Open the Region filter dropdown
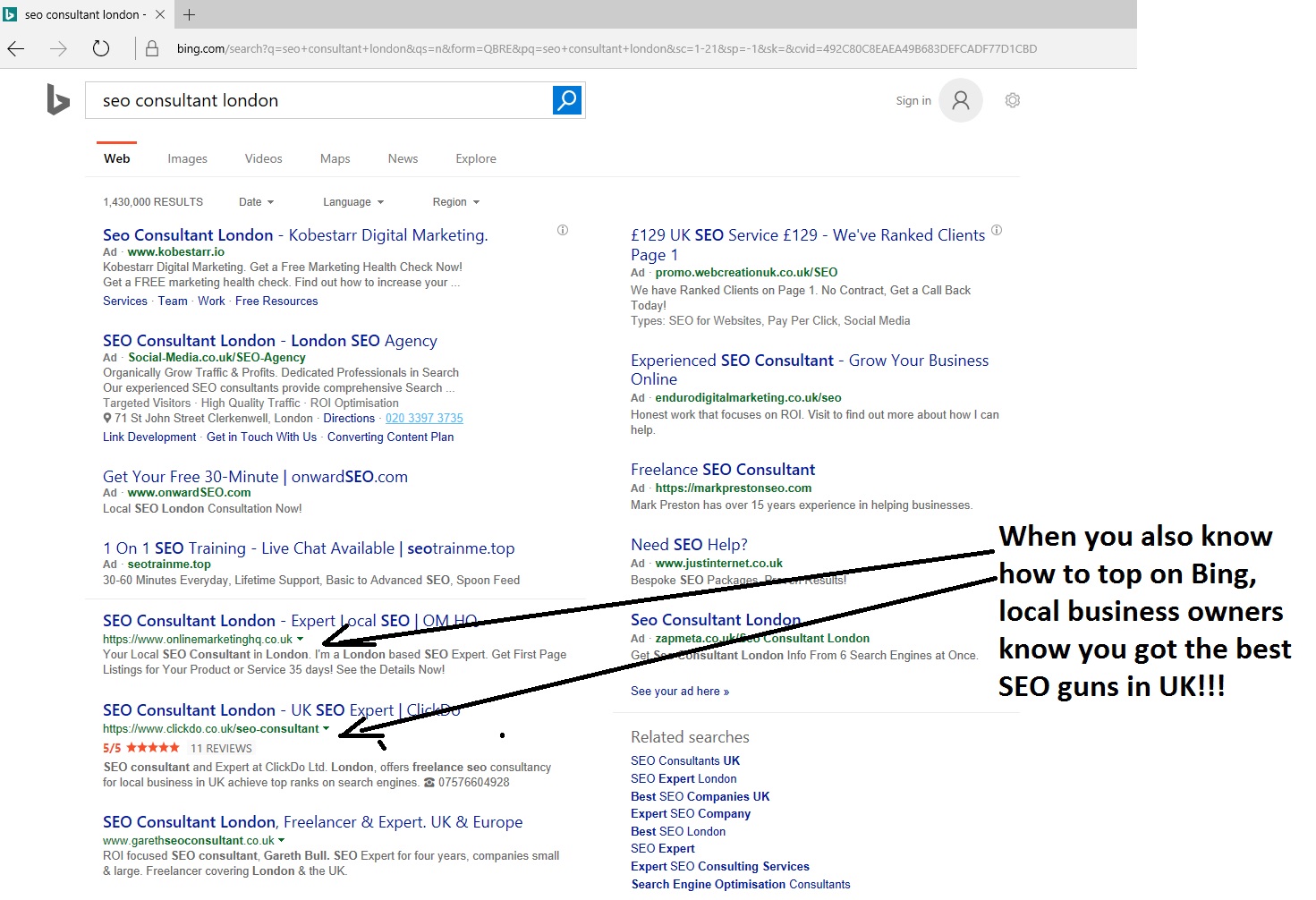The height and width of the screenshot is (900, 1316). 456,202
